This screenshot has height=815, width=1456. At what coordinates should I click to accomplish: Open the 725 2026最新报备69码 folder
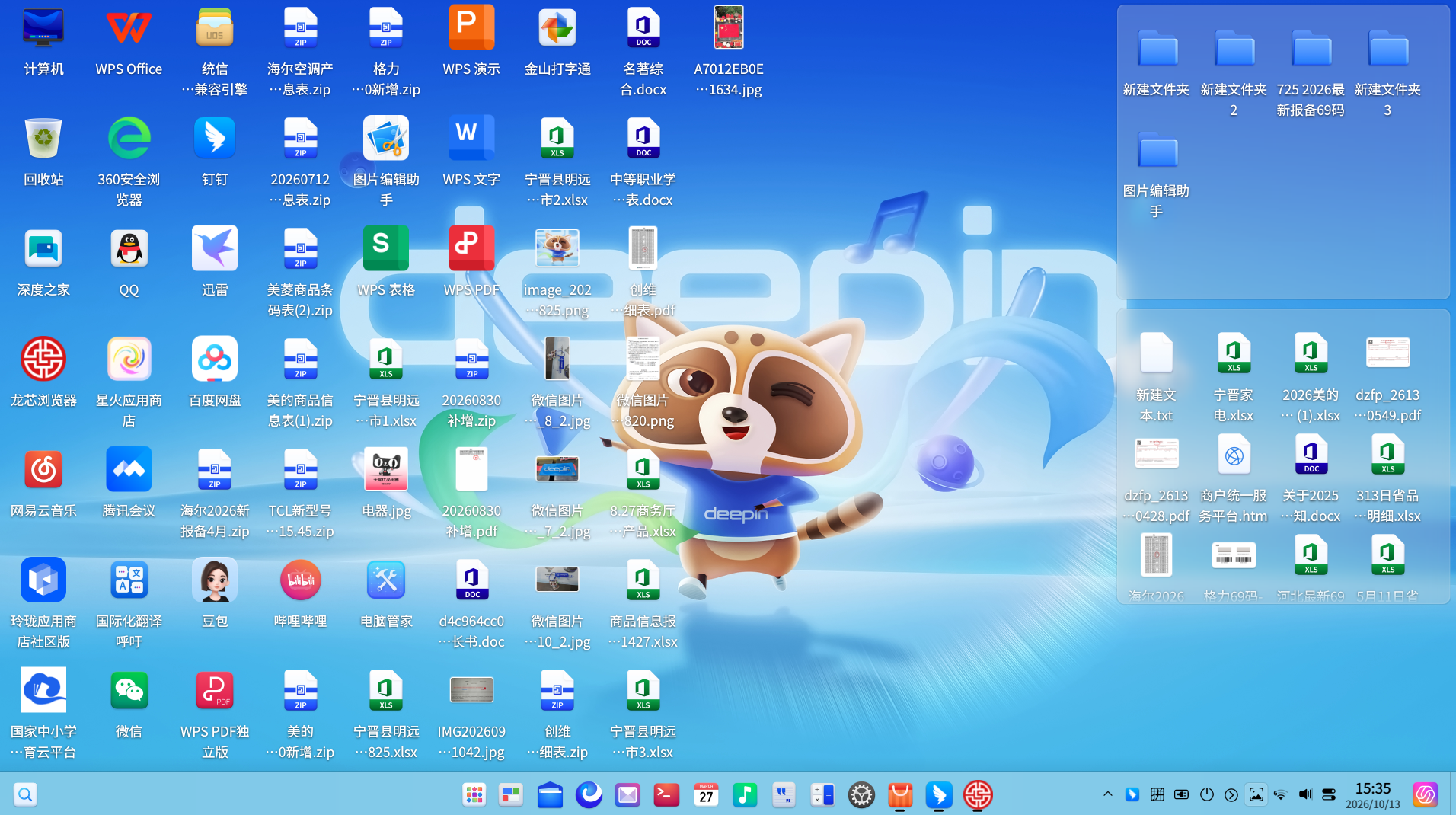pos(1311,50)
